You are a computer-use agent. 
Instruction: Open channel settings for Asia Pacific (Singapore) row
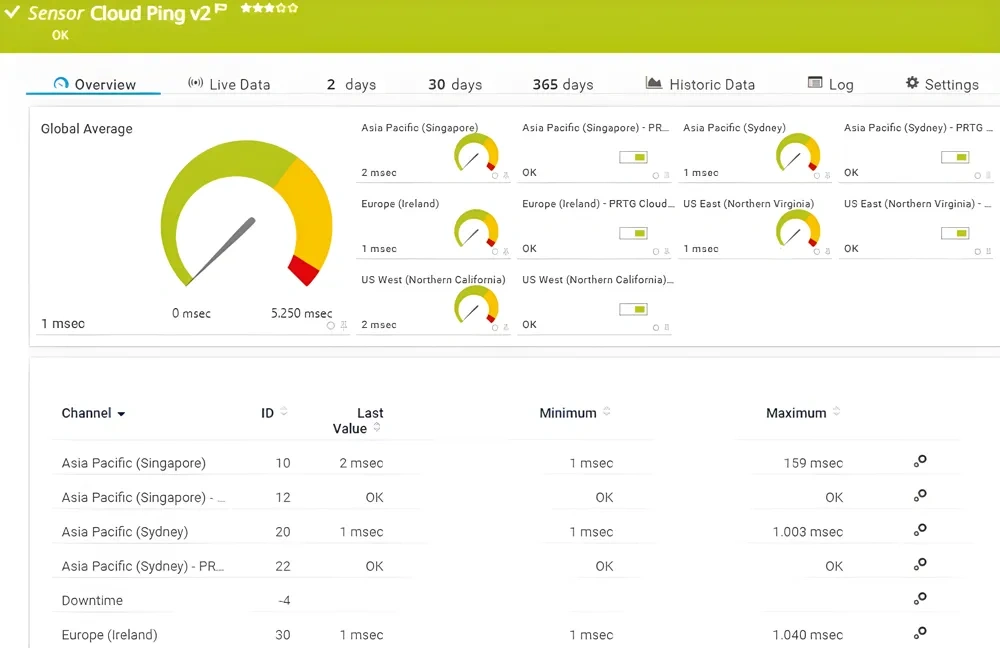tap(920, 461)
